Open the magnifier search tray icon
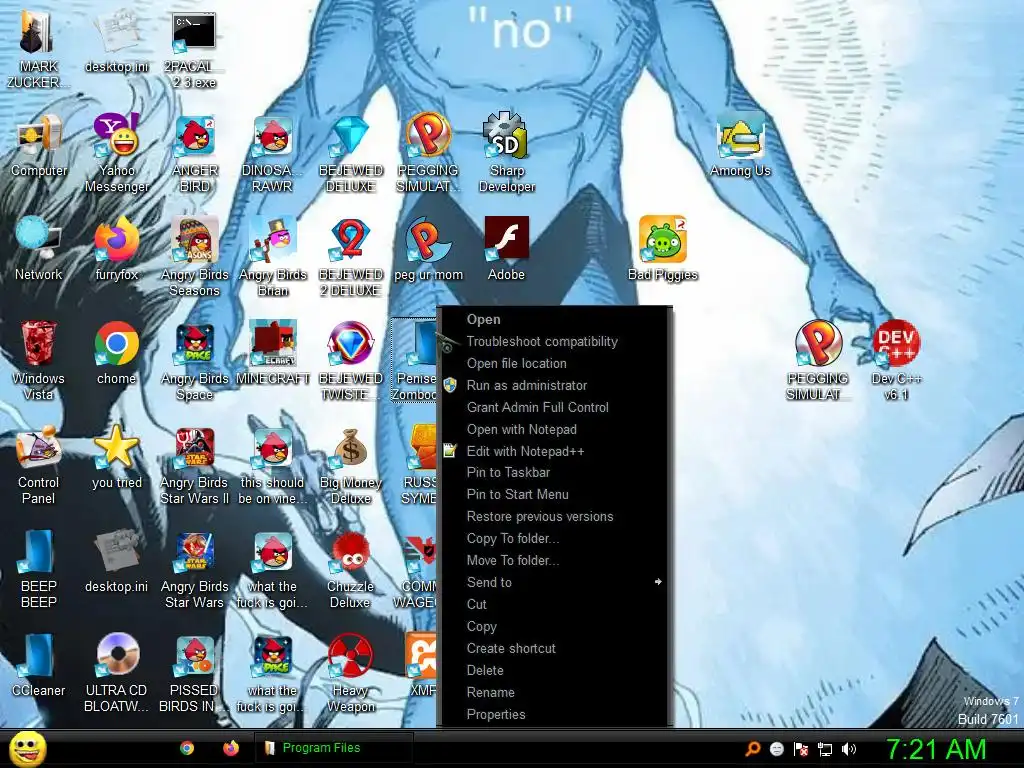 pos(752,749)
